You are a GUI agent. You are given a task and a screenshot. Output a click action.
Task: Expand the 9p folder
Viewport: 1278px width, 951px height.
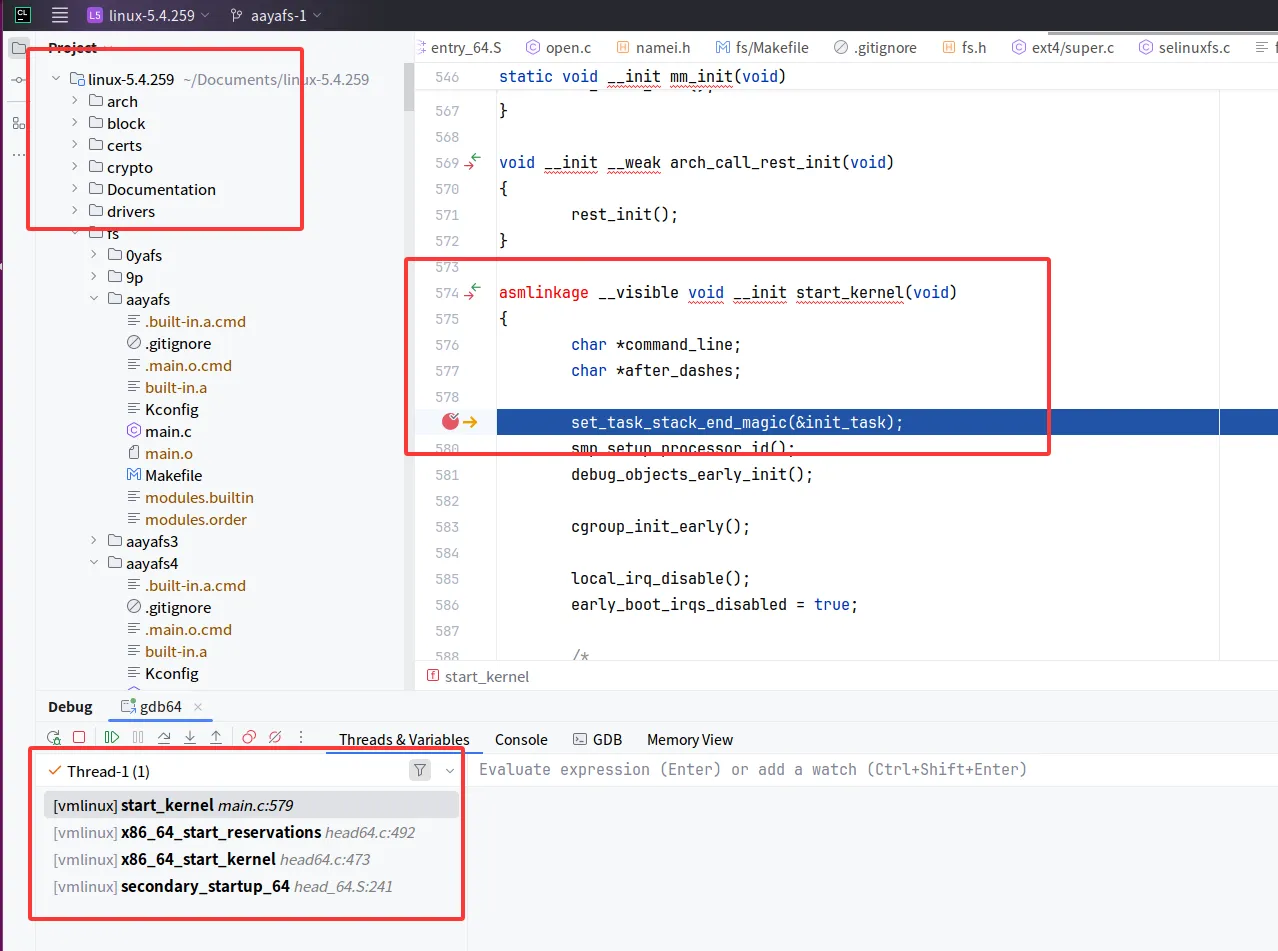pos(94,277)
